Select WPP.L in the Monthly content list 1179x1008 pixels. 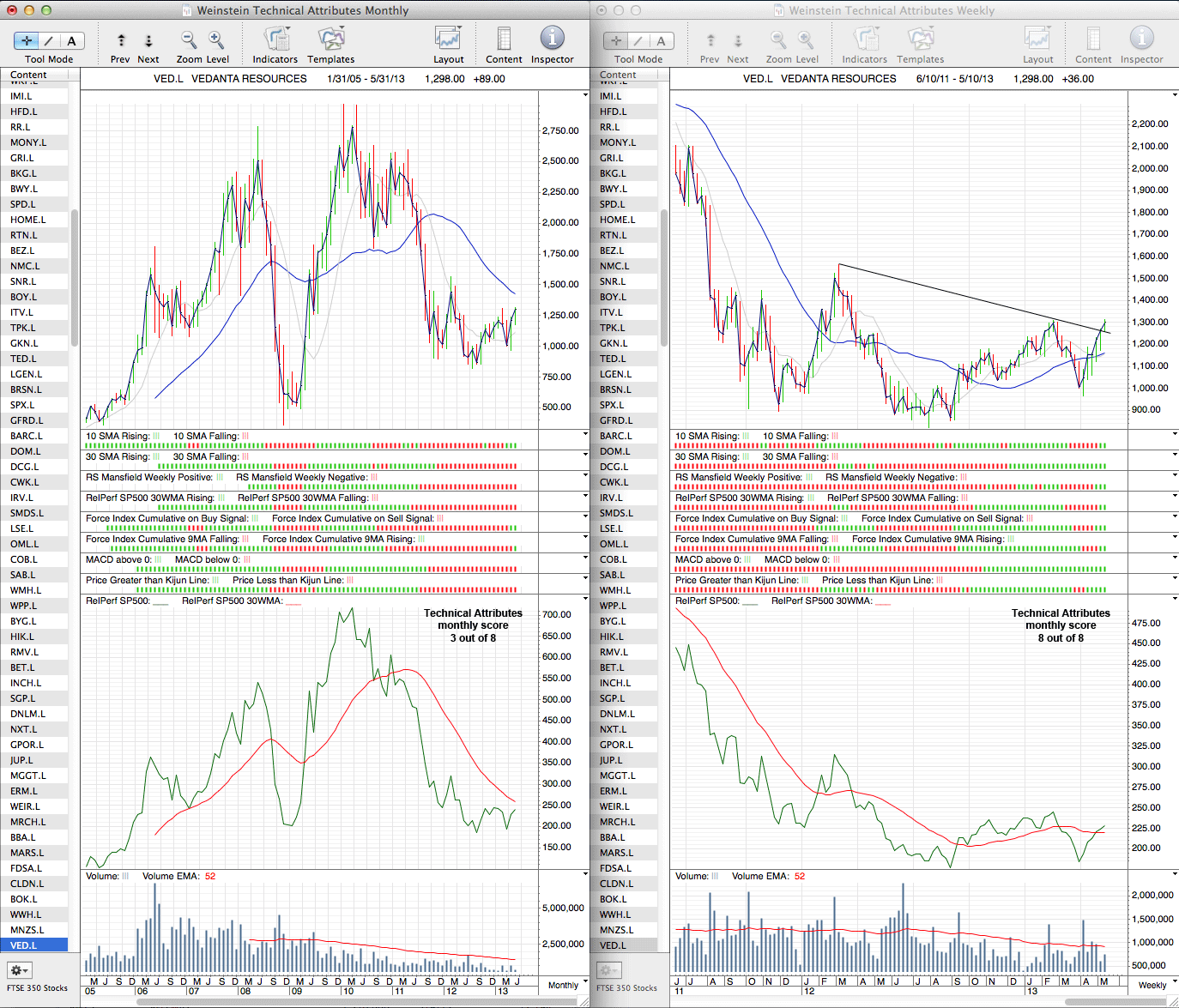click(23, 606)
